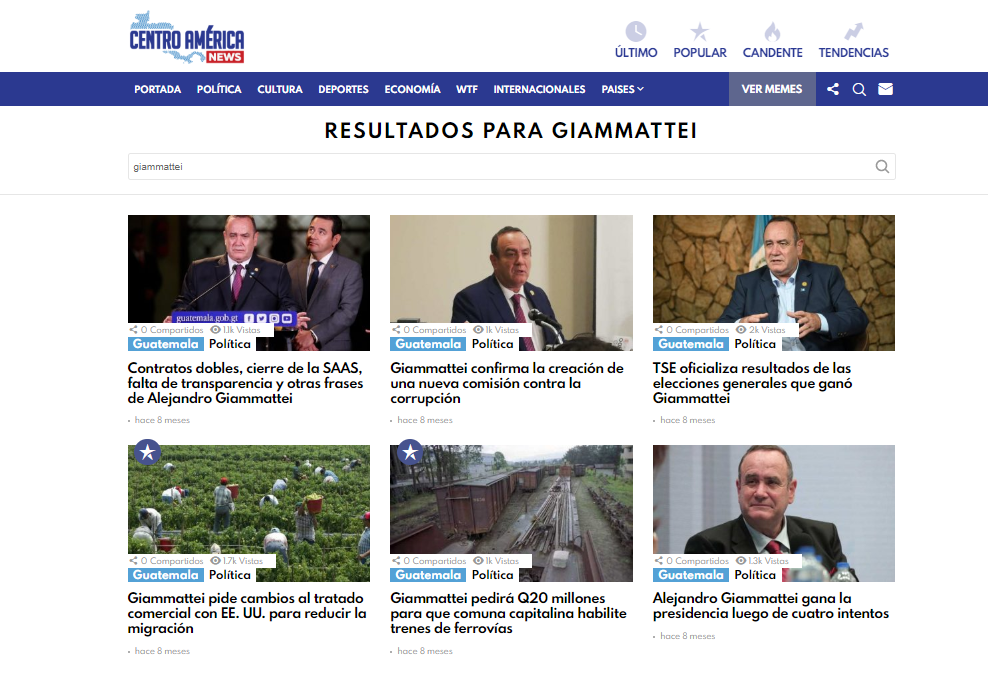The height and width of the screenshot is (688, 988).
Task: Click star badge on train yard article
Action: point(410,452)
